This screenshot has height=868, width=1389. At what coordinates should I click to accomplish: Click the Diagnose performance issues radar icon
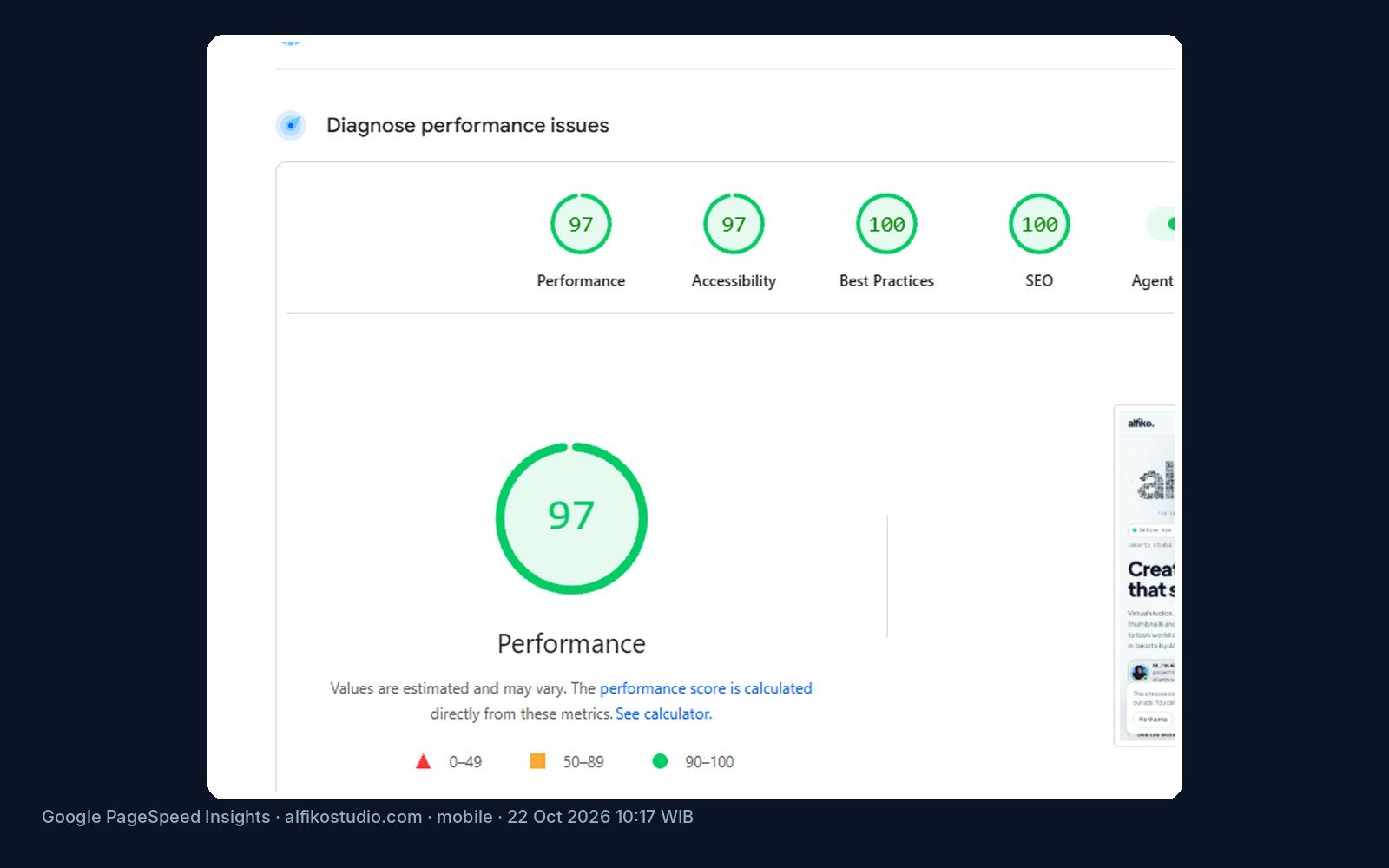291,126
